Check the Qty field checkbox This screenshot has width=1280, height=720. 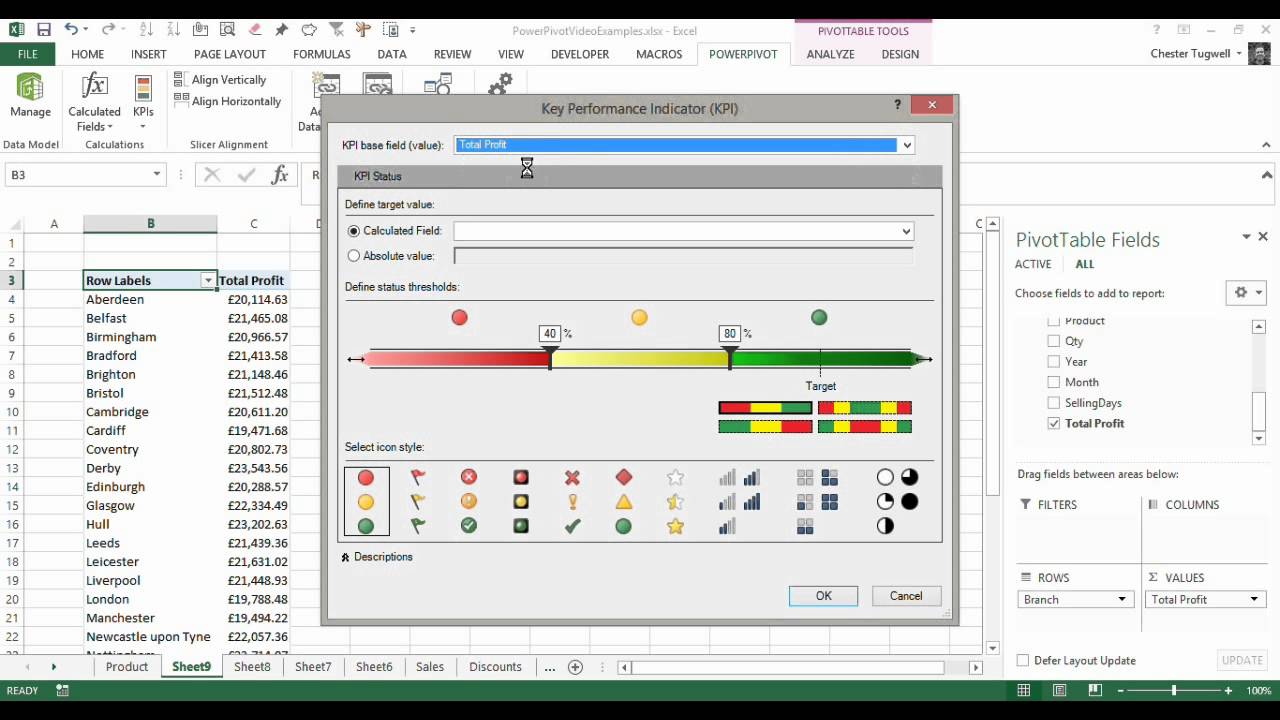click(x=1053, y=341)
